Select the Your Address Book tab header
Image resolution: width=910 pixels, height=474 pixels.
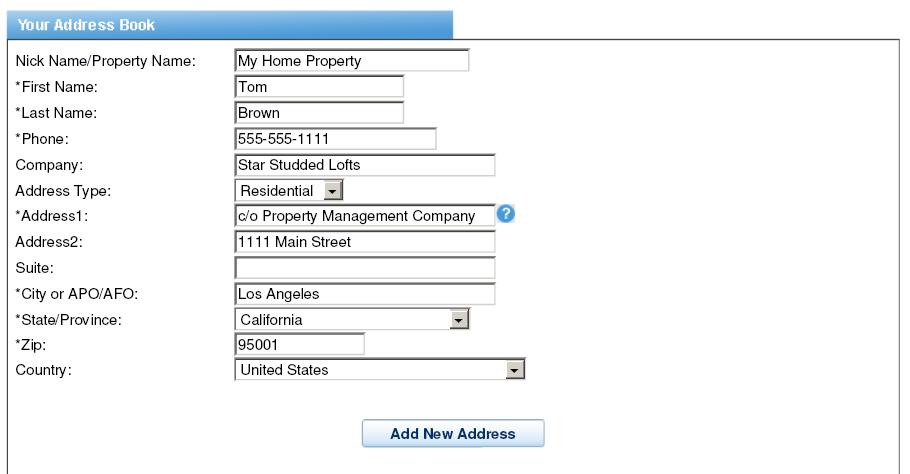230,25
